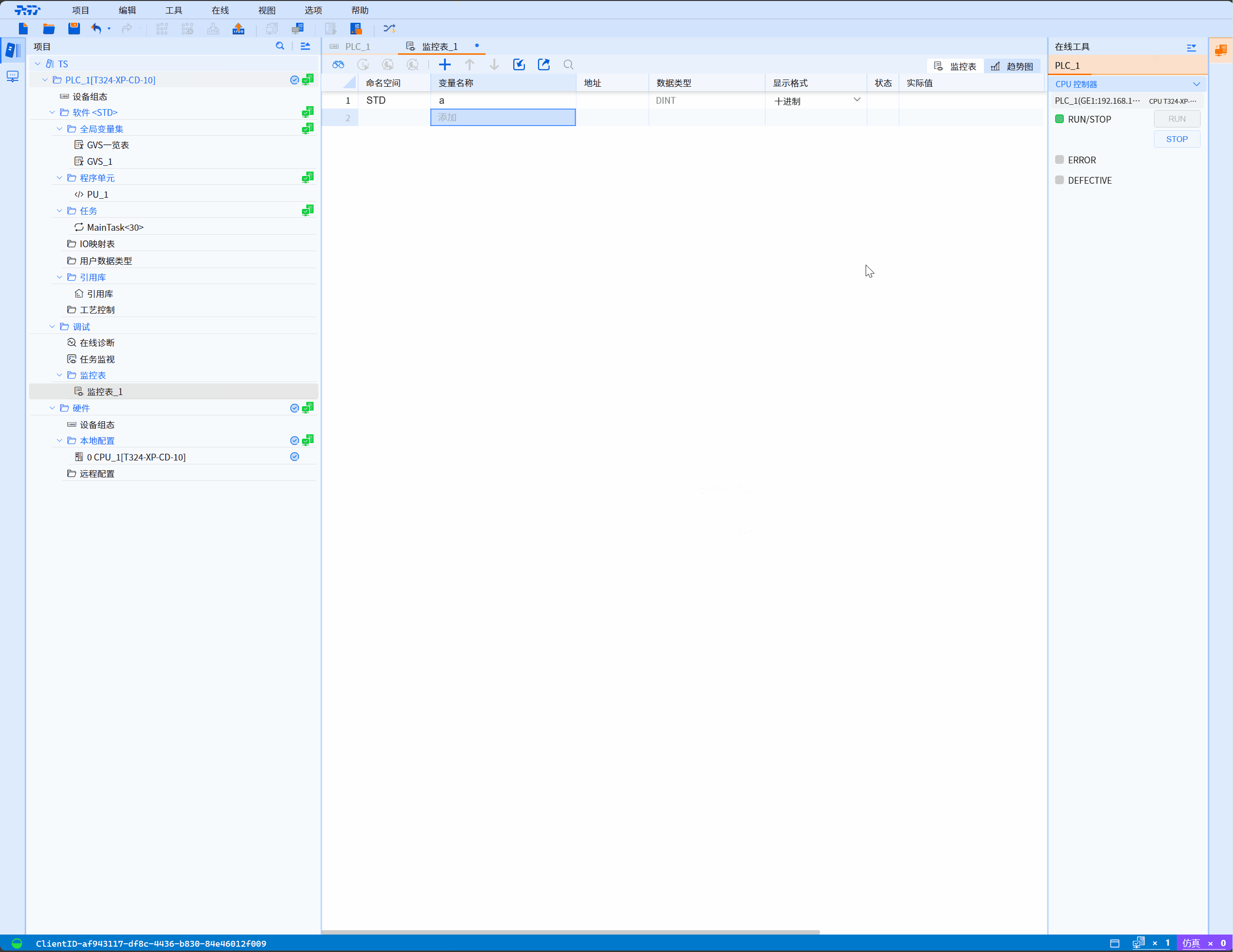Viewport: 1233px width, 952px height.
Task: Switch to the PLC_1 tab
Action: pyautogui.click(x=357, y=47)
